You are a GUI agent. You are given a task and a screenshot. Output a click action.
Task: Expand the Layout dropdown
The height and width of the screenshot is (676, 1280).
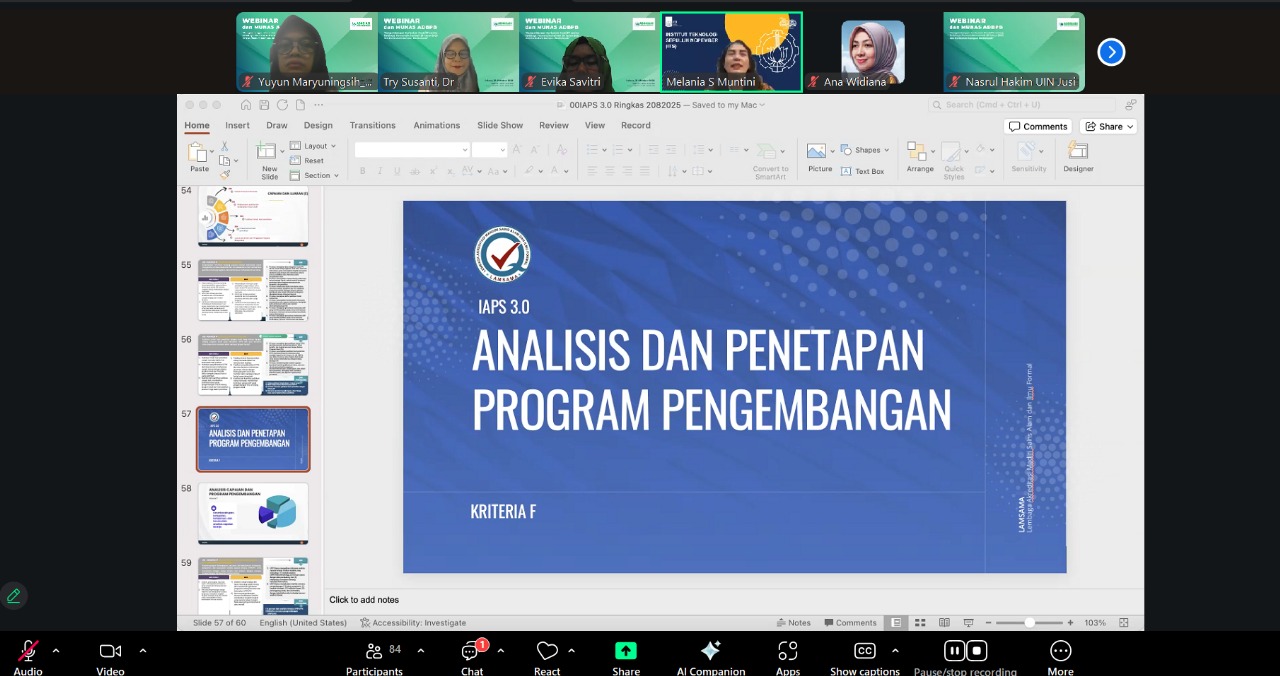coord(315,146)
